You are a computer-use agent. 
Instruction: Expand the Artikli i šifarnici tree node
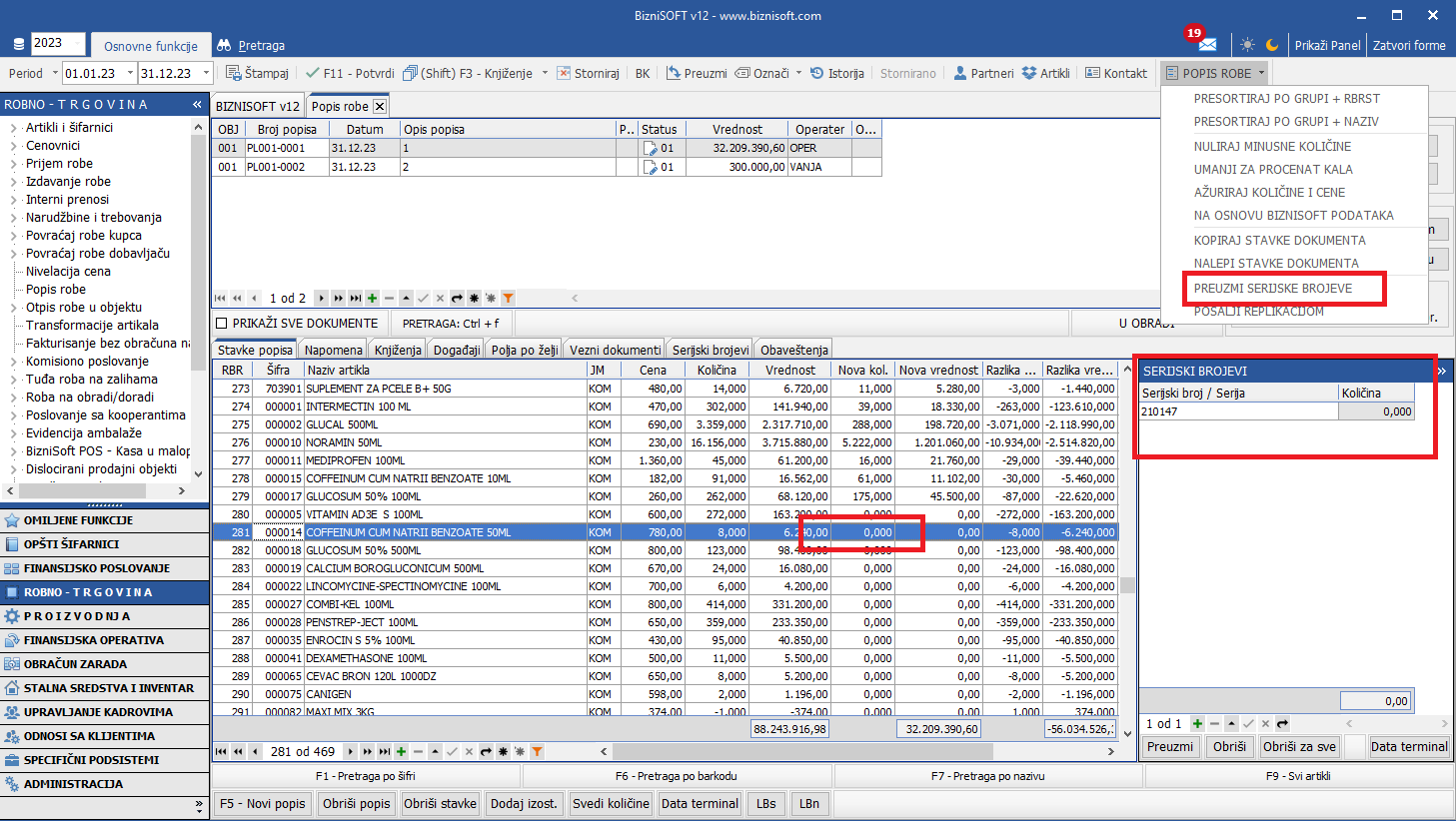pos(14,128)
